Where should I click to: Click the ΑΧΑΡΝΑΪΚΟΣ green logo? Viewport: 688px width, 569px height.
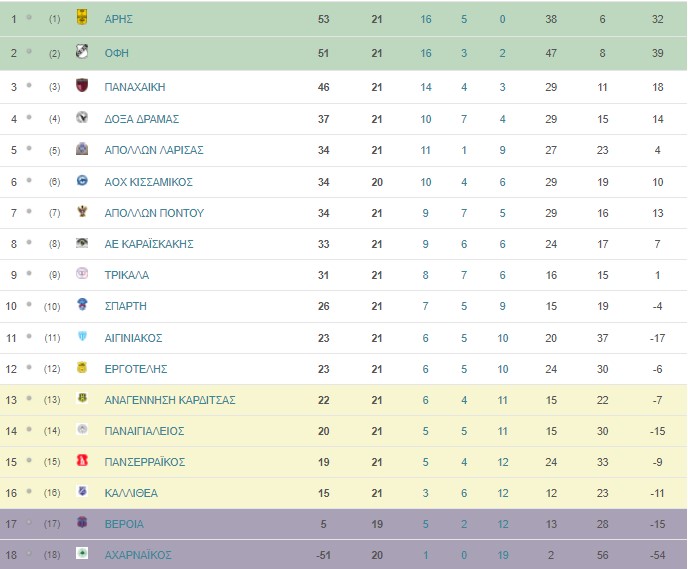tap(82, 553)
